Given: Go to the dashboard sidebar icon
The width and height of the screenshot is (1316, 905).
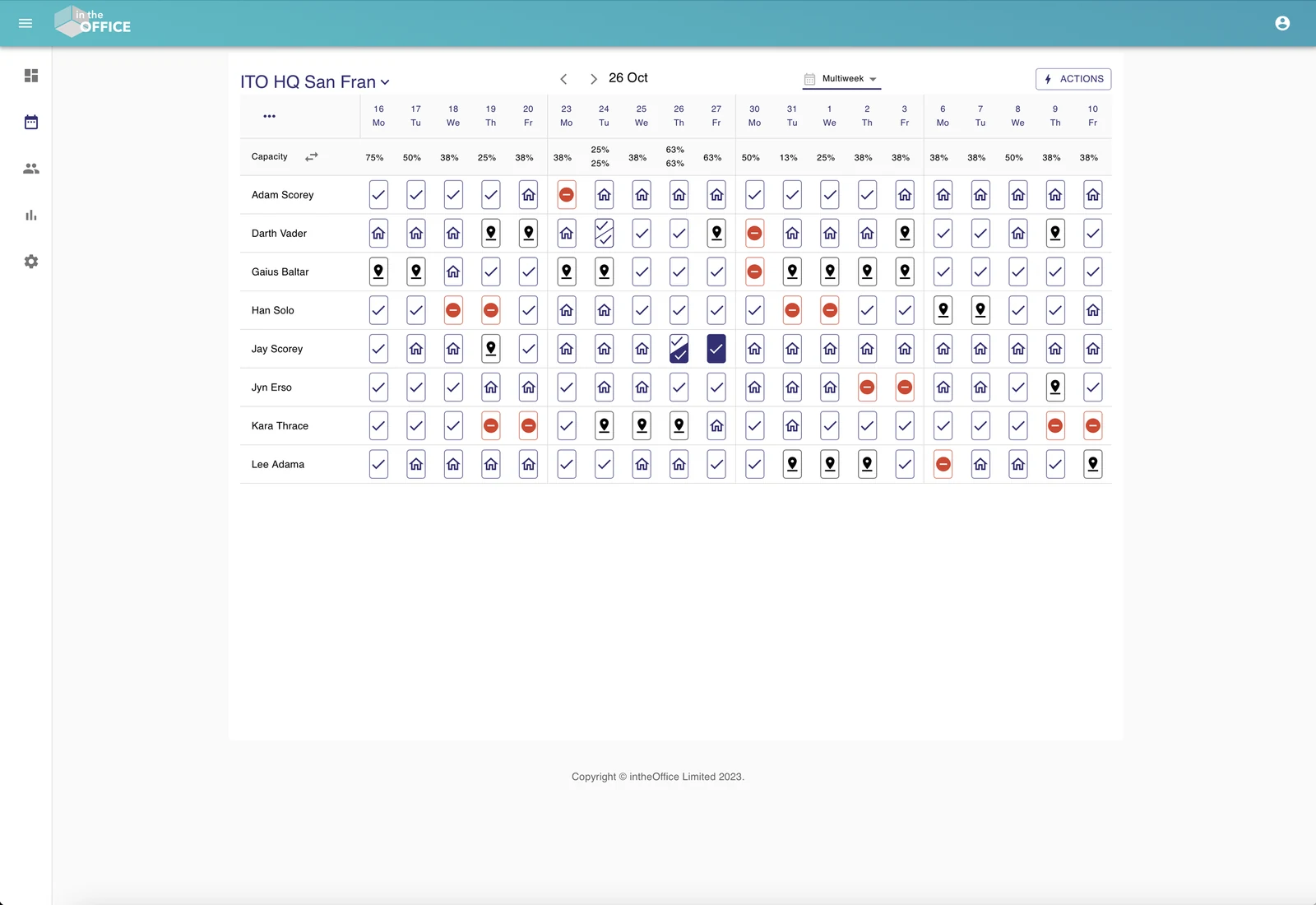Looking at the screenshot, I should 31,76.
